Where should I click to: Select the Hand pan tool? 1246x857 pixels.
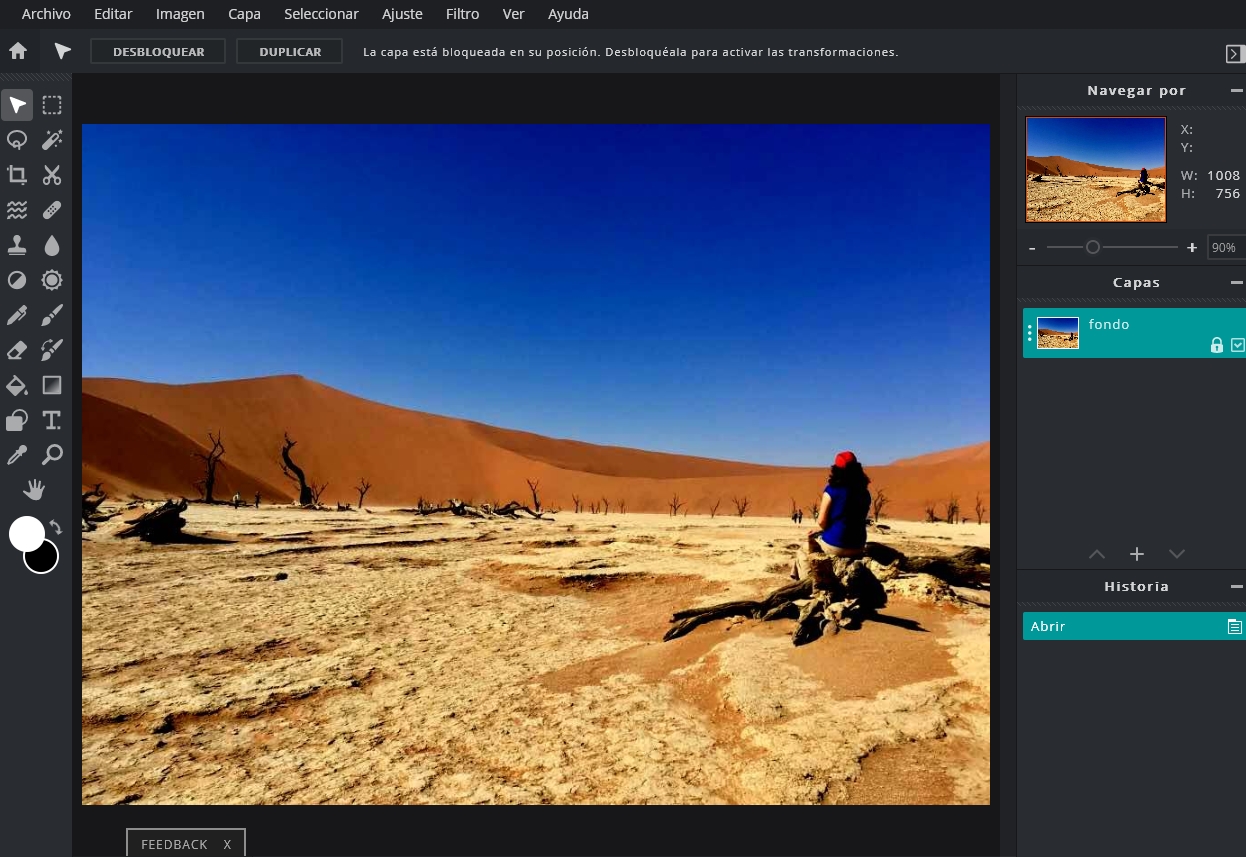click(35, 489)
